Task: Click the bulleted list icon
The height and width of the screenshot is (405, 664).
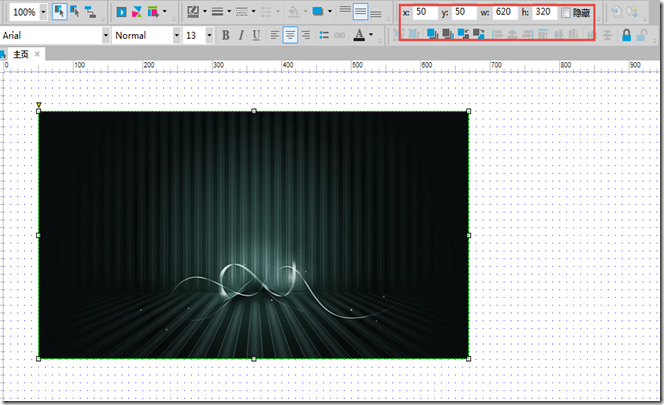Action: click(x=324, y=35)
